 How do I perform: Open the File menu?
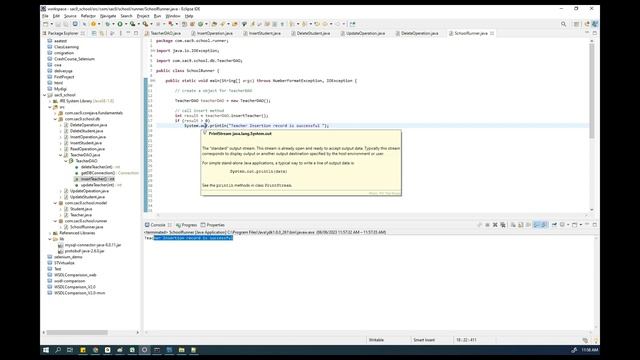(45, 16)
